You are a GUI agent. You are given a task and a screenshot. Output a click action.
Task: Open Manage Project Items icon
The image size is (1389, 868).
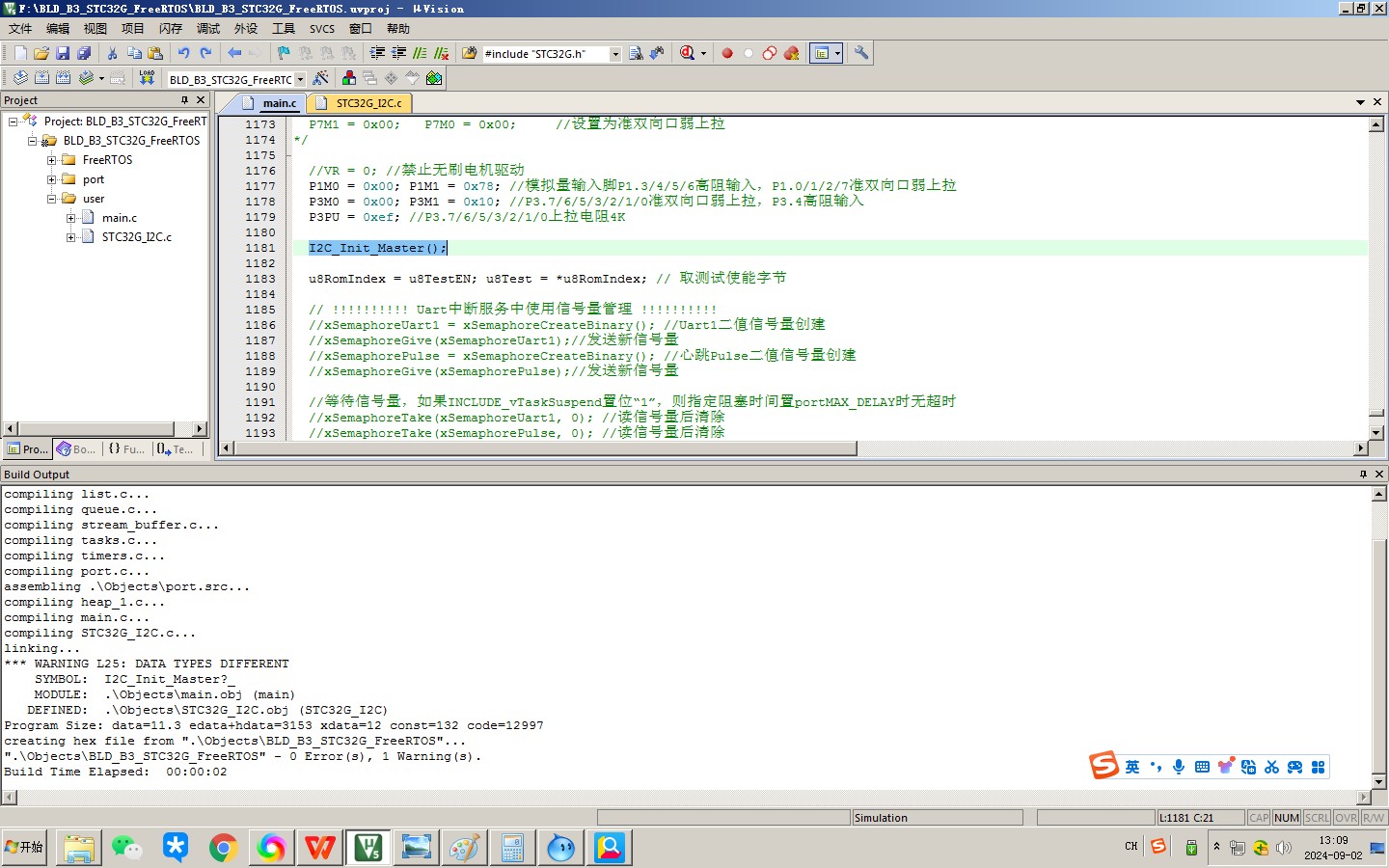349,78
